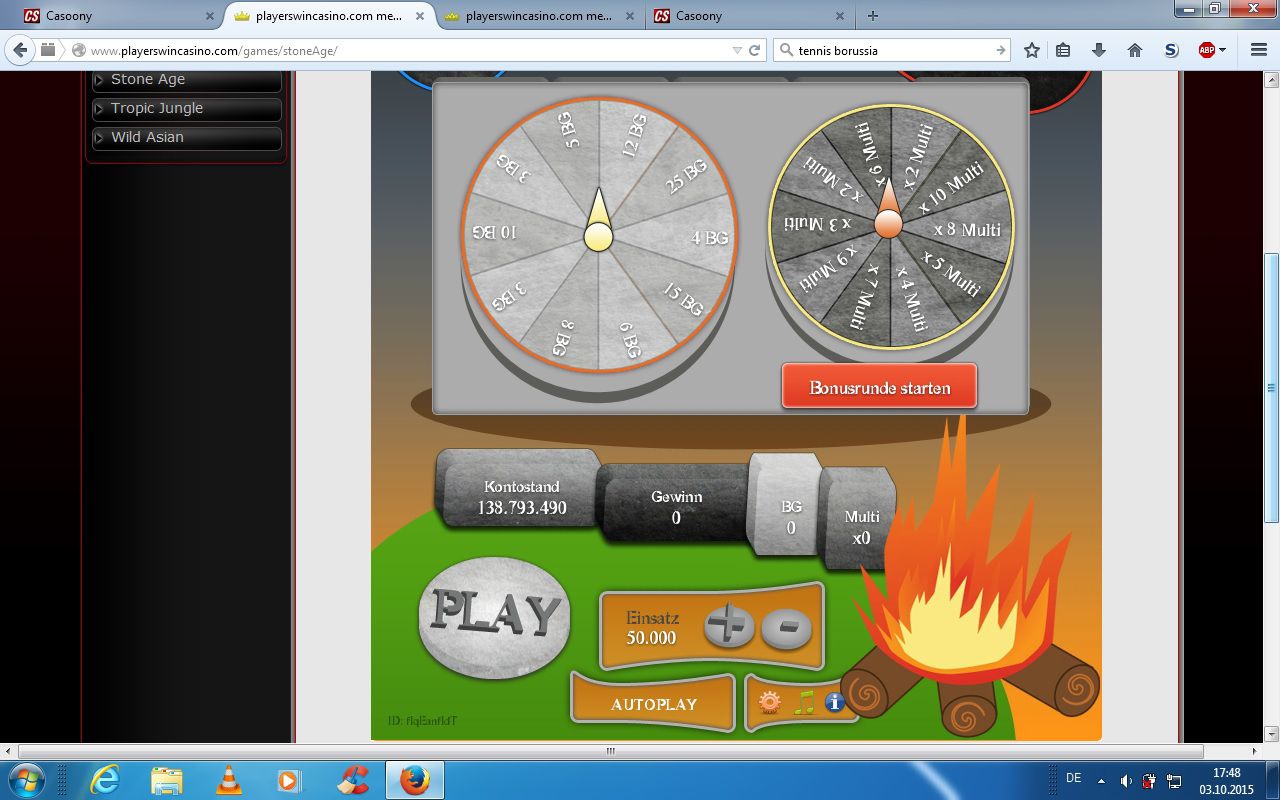
Task: Click the game ID text
Action: point(423,720)
